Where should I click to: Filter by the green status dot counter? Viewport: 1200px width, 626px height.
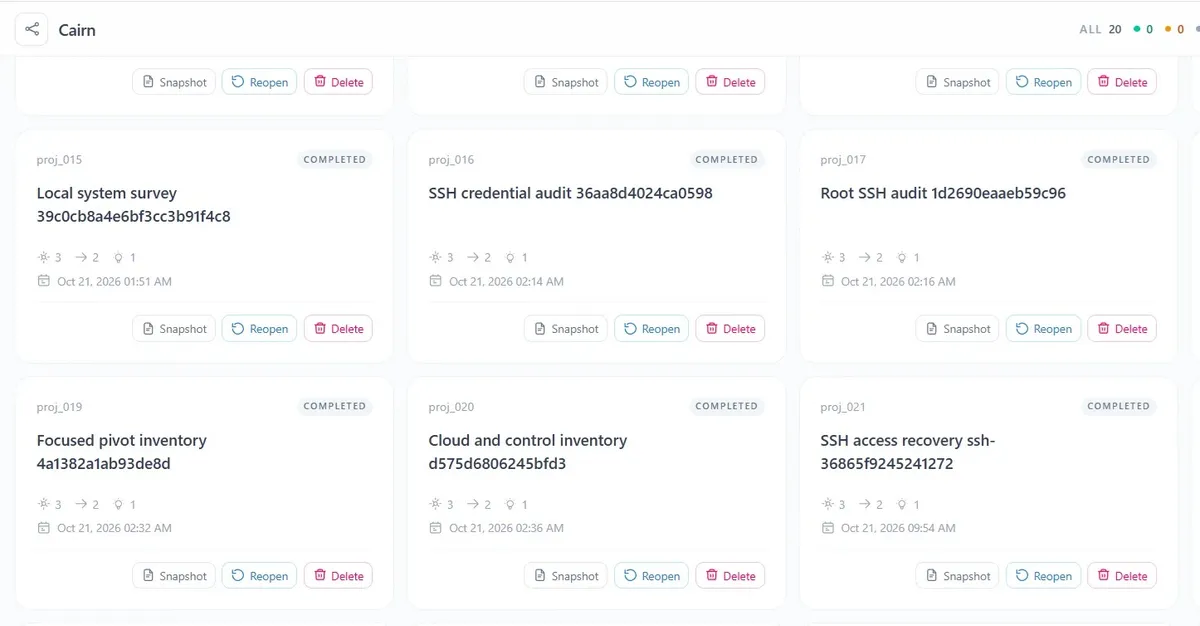1143,30
